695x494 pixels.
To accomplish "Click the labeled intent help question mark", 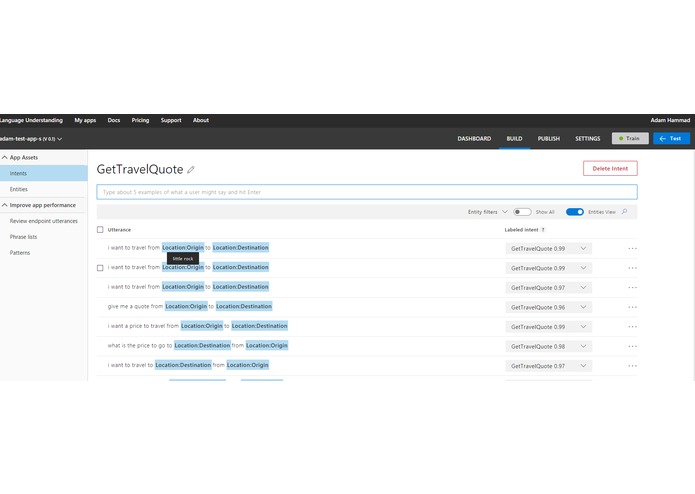I will coord(543,230).
